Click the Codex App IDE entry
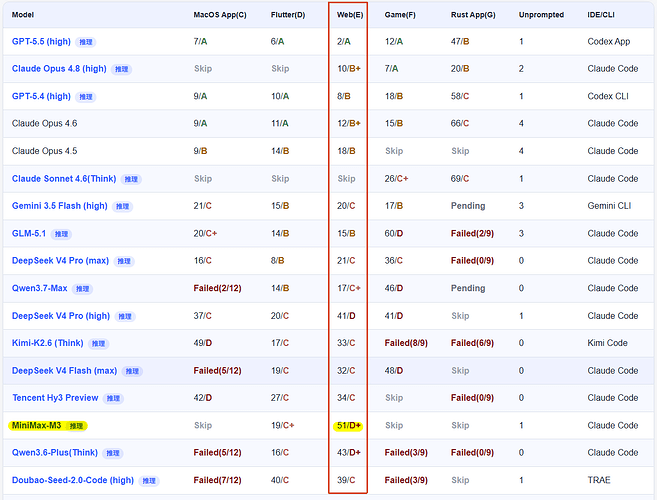The width and height of the screenshot is (657, 500). 609,41
